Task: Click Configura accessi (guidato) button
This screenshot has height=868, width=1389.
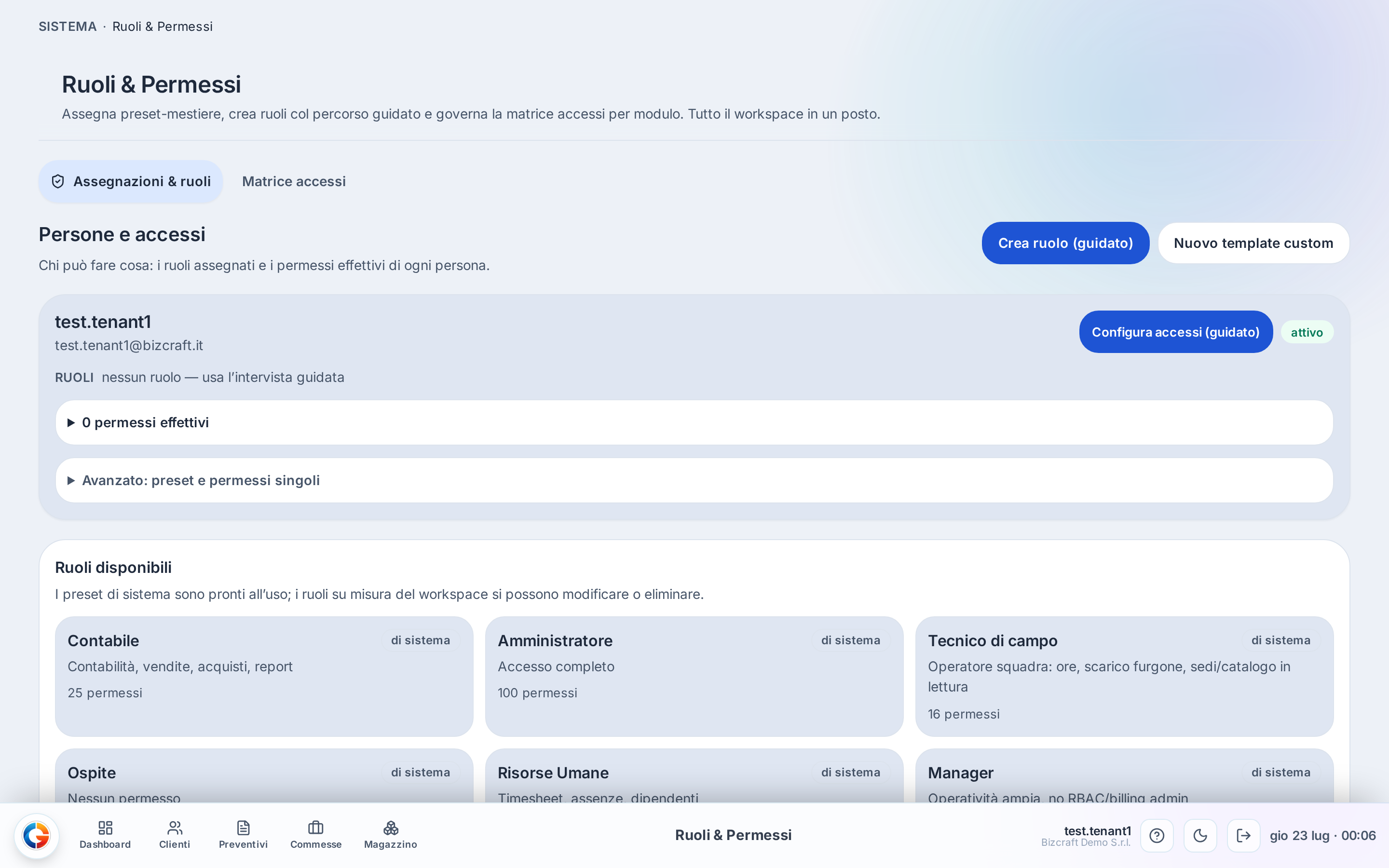Action: point(1175,332)
